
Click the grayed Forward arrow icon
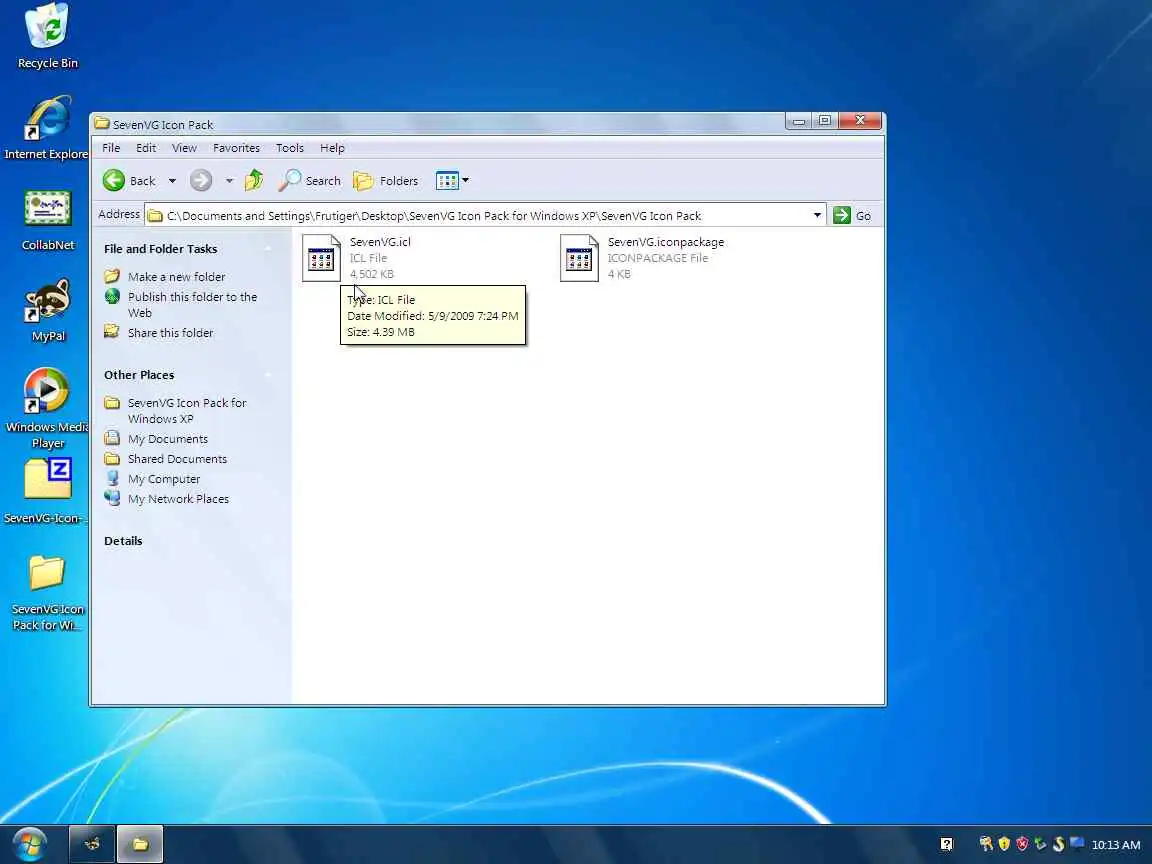click(x=201, y=180)
